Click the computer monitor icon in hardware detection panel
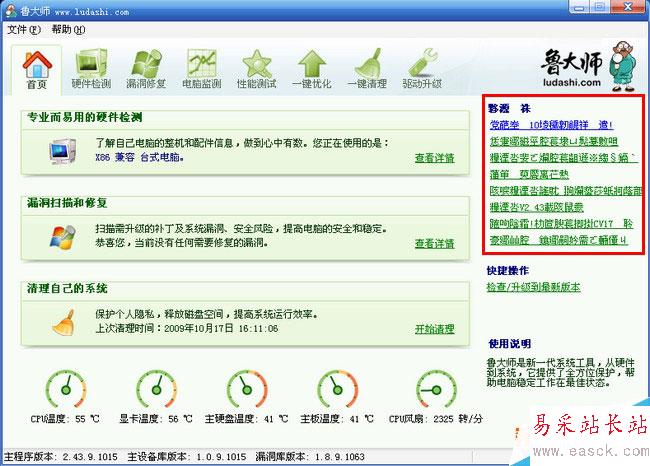The width and height of the screenshot is (650, 466). point(62,151)
